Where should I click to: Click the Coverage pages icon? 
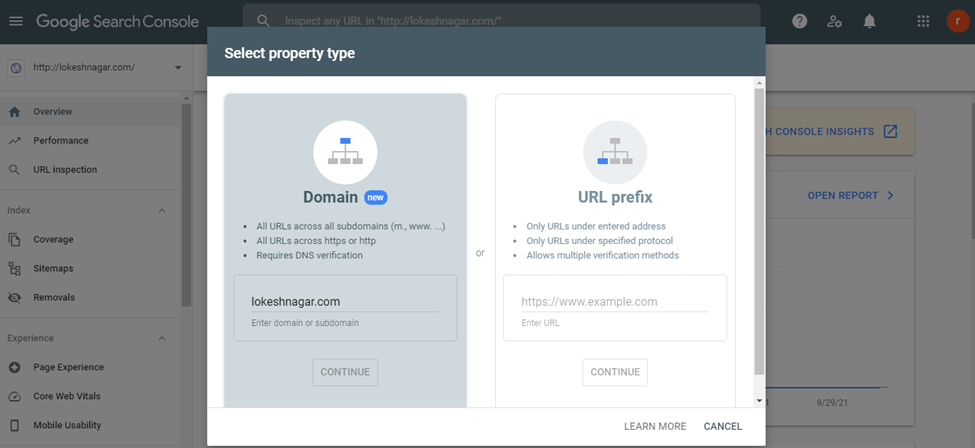[14, 240]
